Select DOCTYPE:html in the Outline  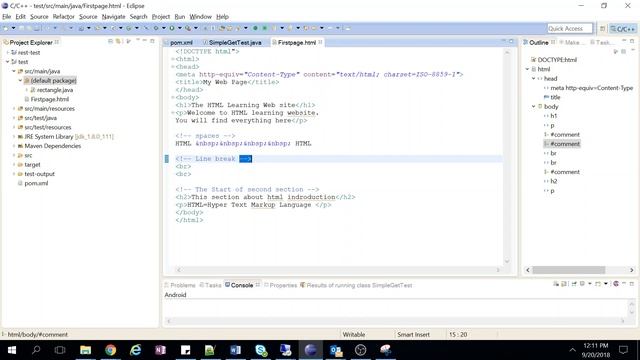[557, 60]
